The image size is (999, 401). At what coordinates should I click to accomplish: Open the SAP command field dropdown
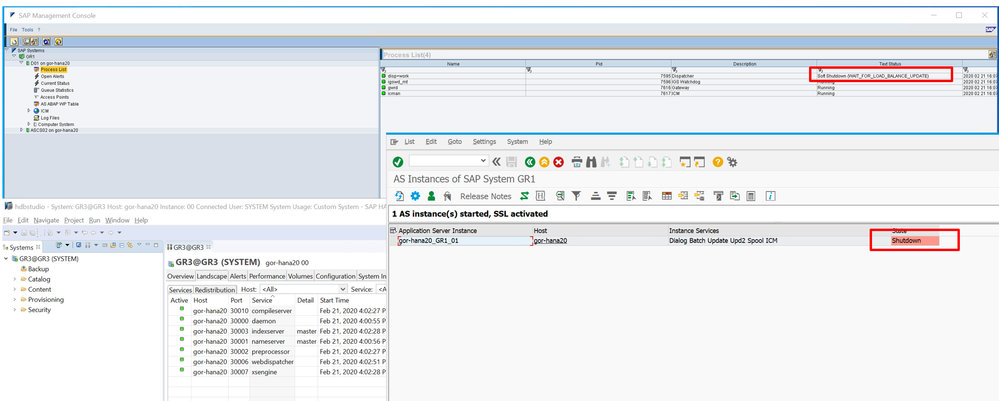click(483, 161)
